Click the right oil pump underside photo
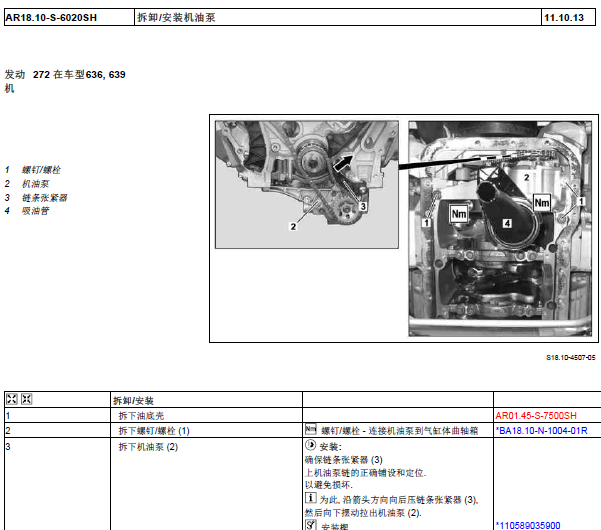Screen dimensions: 601x530 [500, 229]
